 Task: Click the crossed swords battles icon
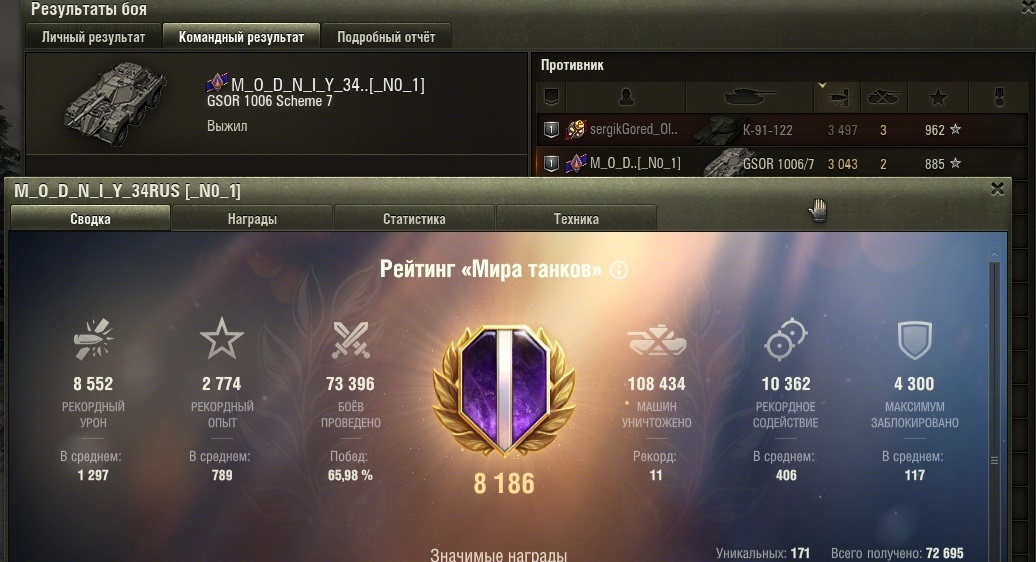tap(351, 339)
